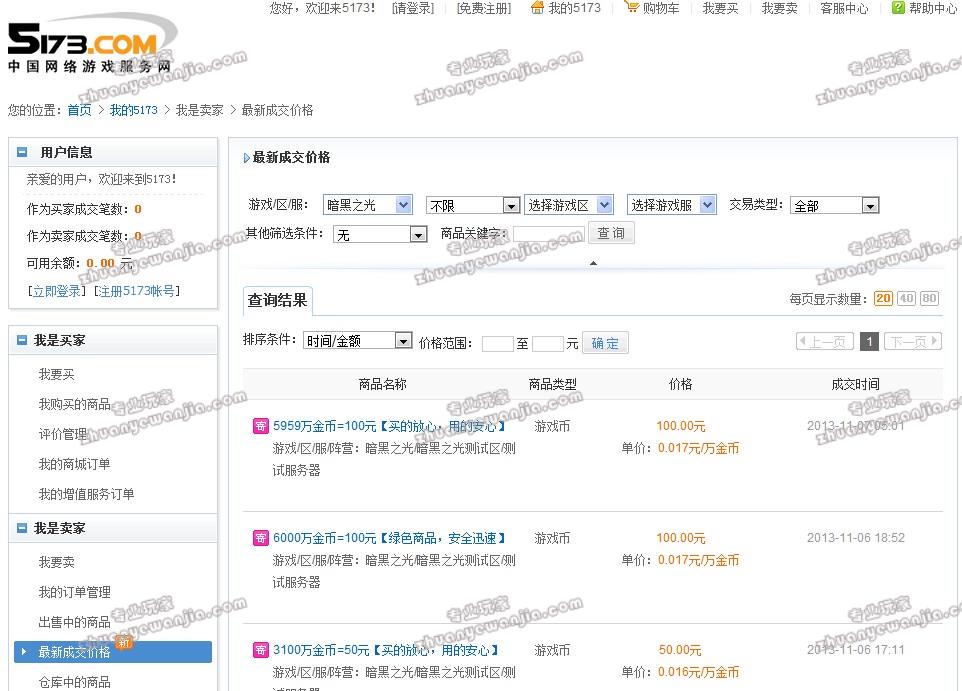
Task: Select the 查询结果 tab
Action: coord(277,300)
